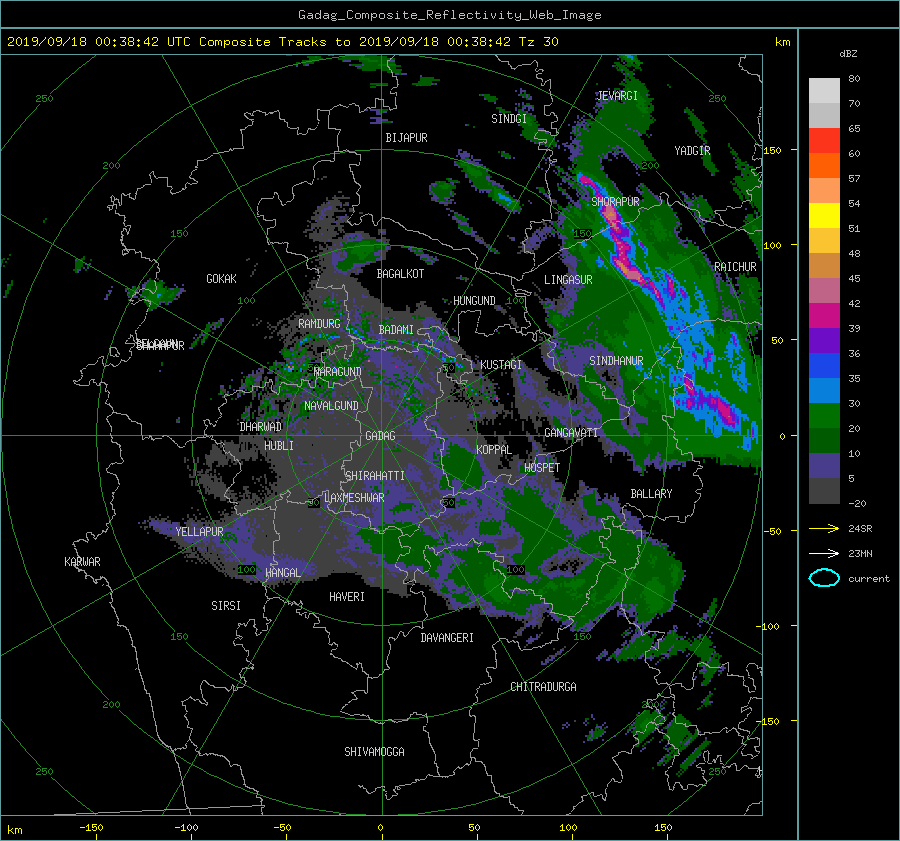The image size is (900, 841).
Task: Click the UTC Composite Tracks timestamp header
Action: (282, 41)
